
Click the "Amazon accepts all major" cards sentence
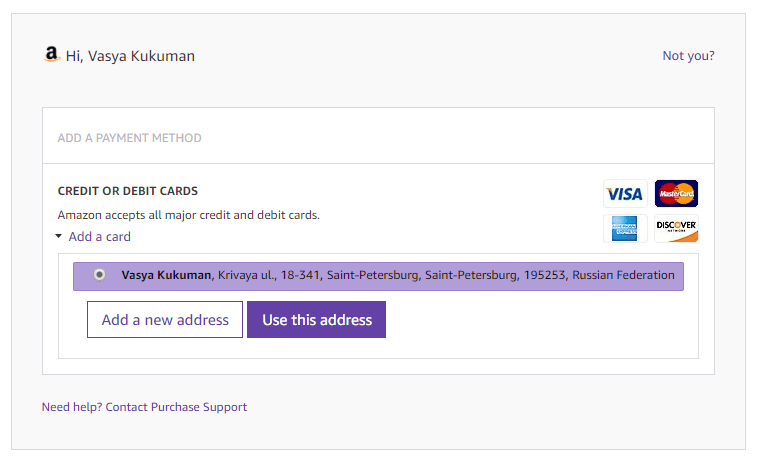tap(188, 215)
